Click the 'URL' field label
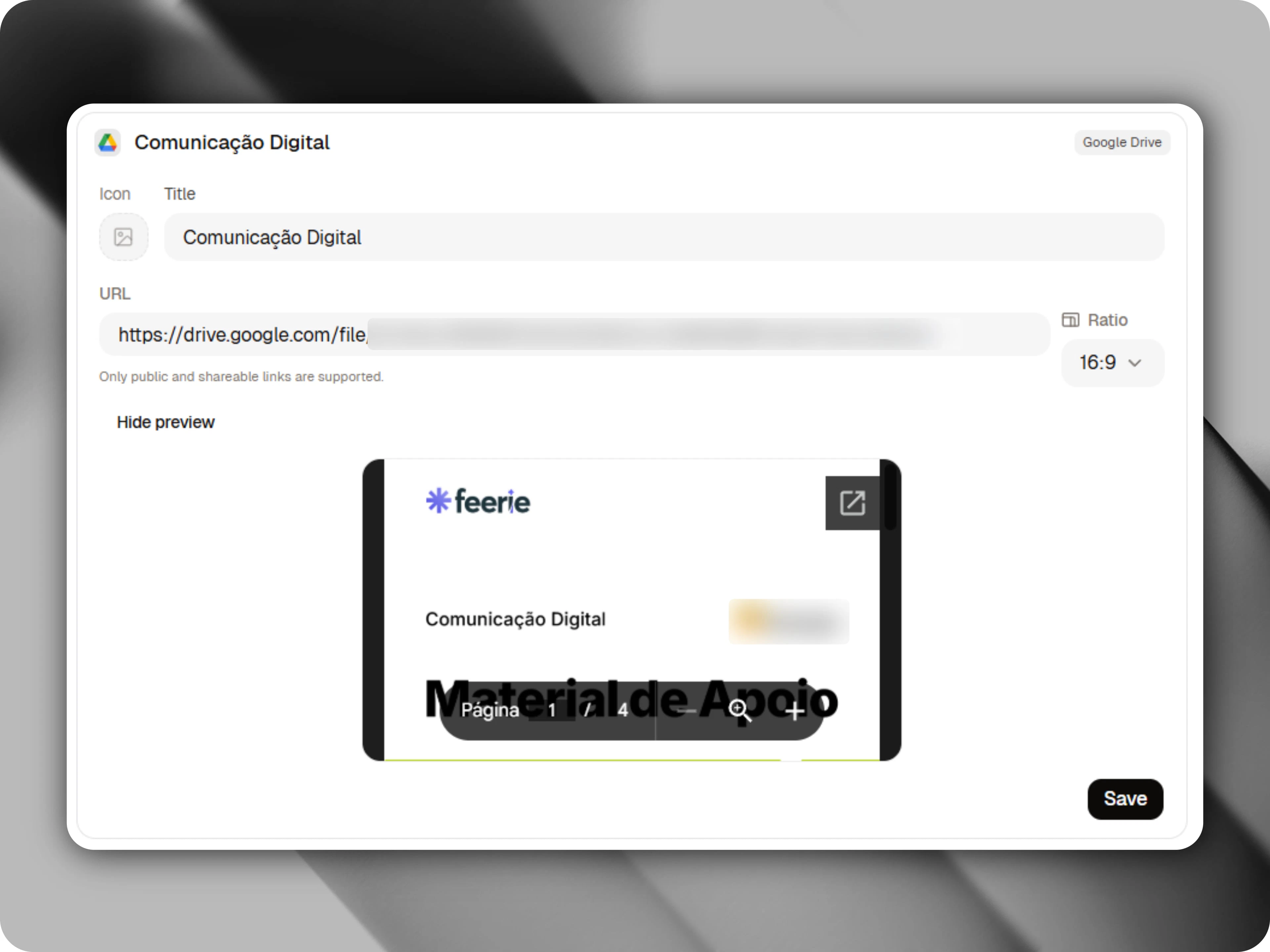 tap(115, 294)
